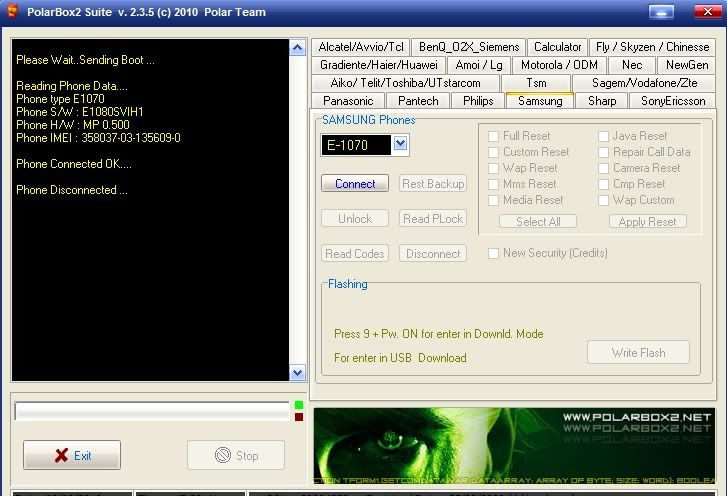The height and width of the screenshot is (496, 727).
Task: Switch to the Alcatel/Avvio/Tcl tab
Action: [x=361, y=47]
